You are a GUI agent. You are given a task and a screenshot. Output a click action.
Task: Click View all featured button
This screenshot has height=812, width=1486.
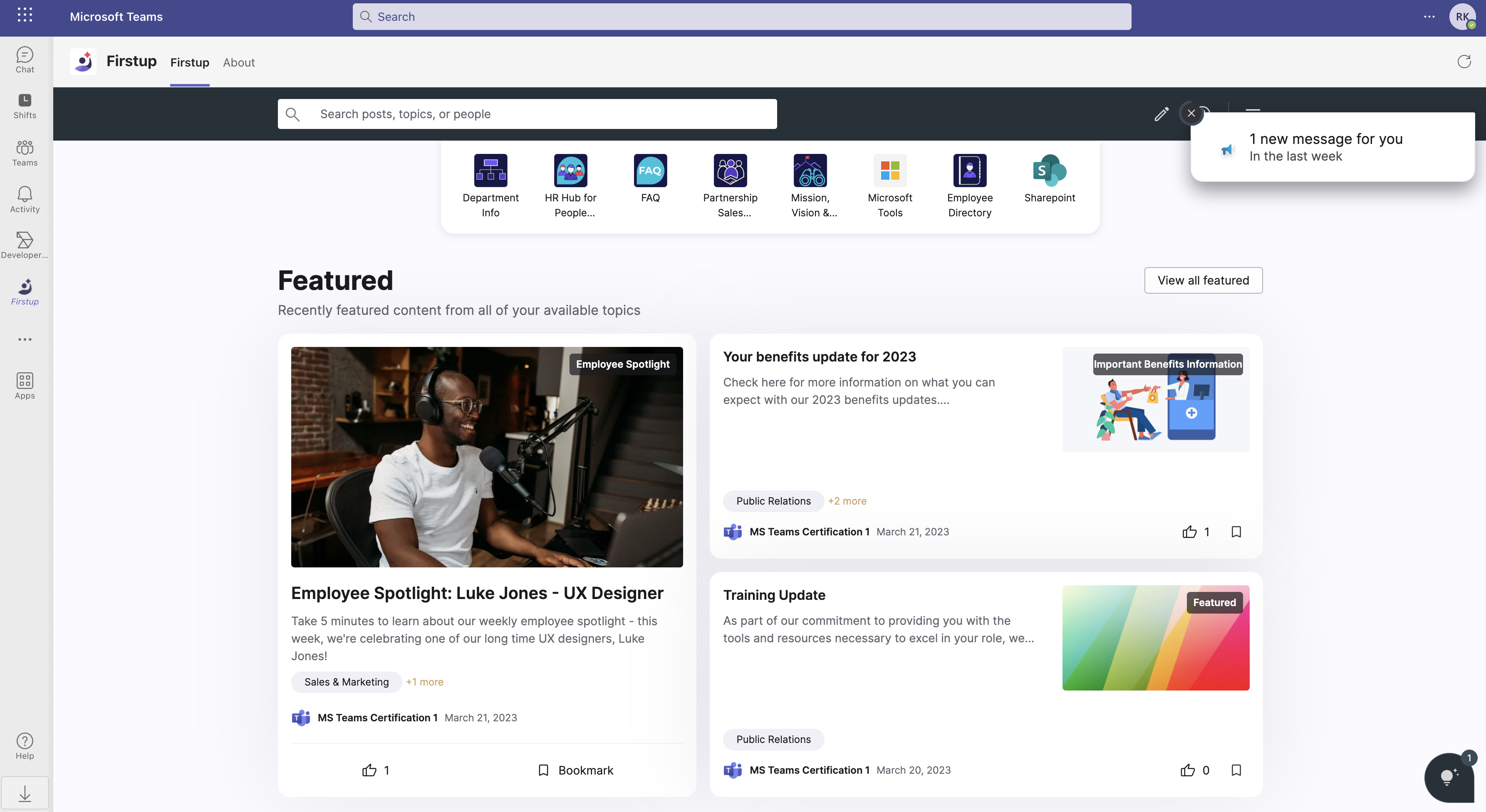[1203, 280]
